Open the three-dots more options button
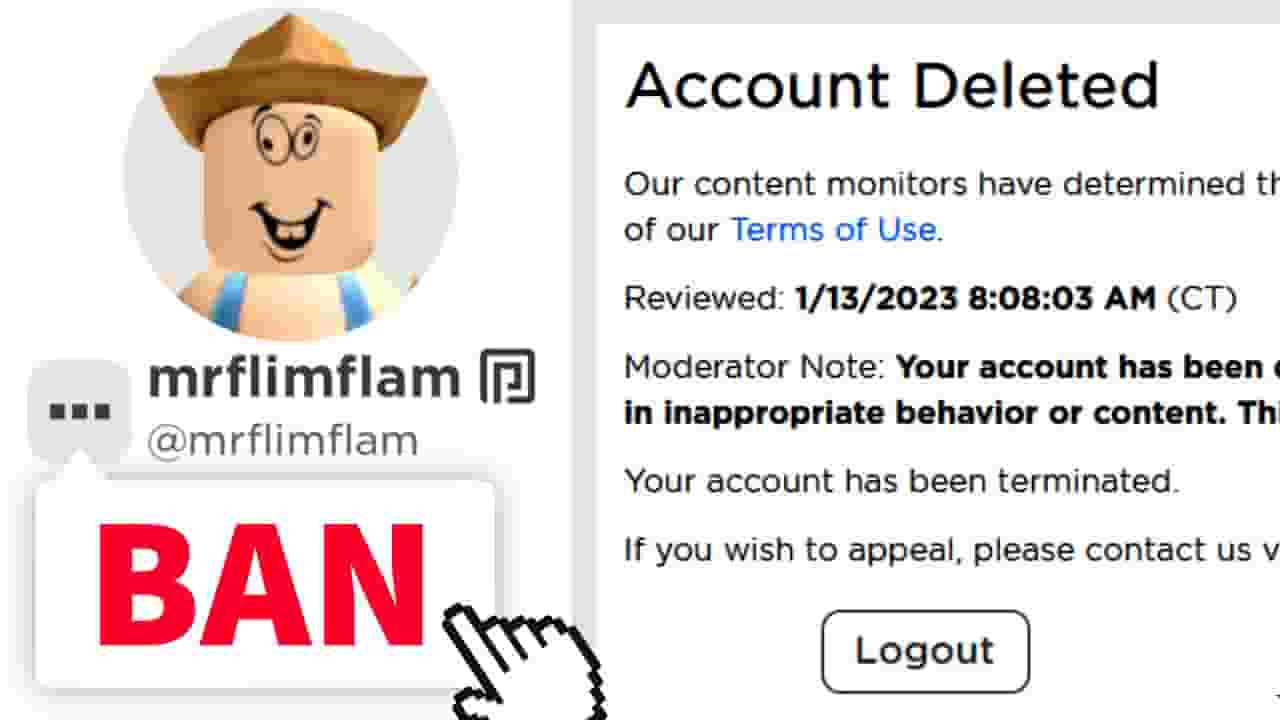 (x=79, y=411)
